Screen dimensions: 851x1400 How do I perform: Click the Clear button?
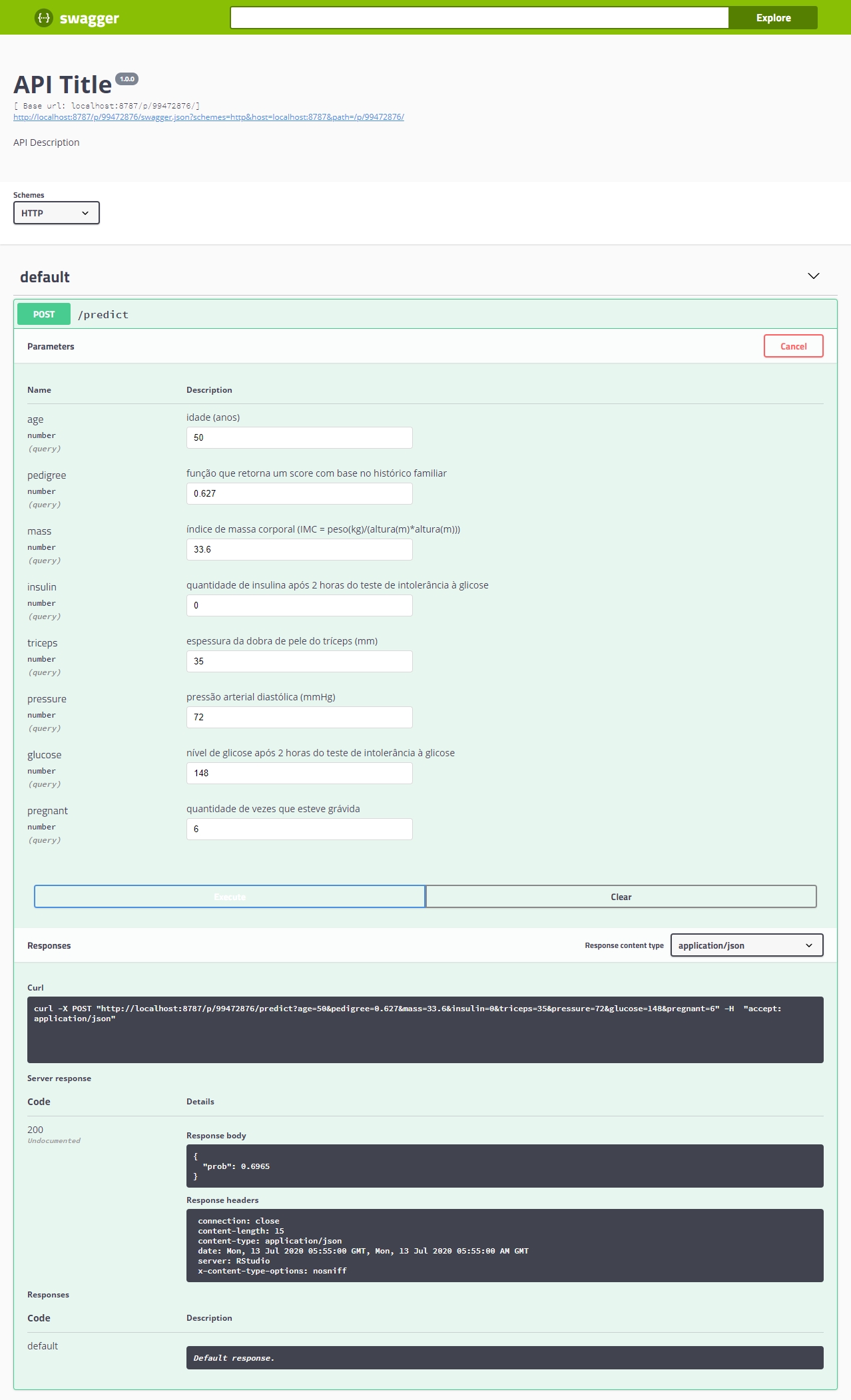tap(621, 897)
